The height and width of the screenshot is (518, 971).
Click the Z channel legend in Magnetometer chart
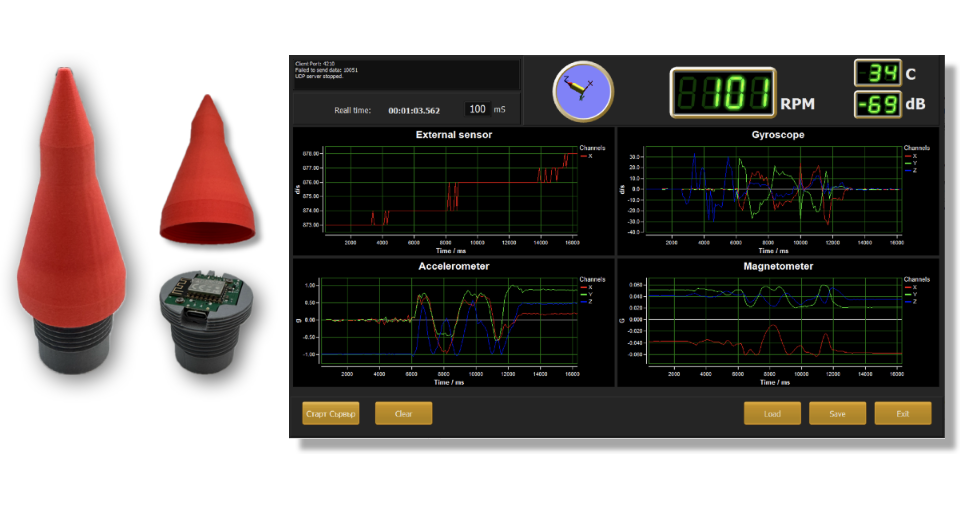(911, 301)
